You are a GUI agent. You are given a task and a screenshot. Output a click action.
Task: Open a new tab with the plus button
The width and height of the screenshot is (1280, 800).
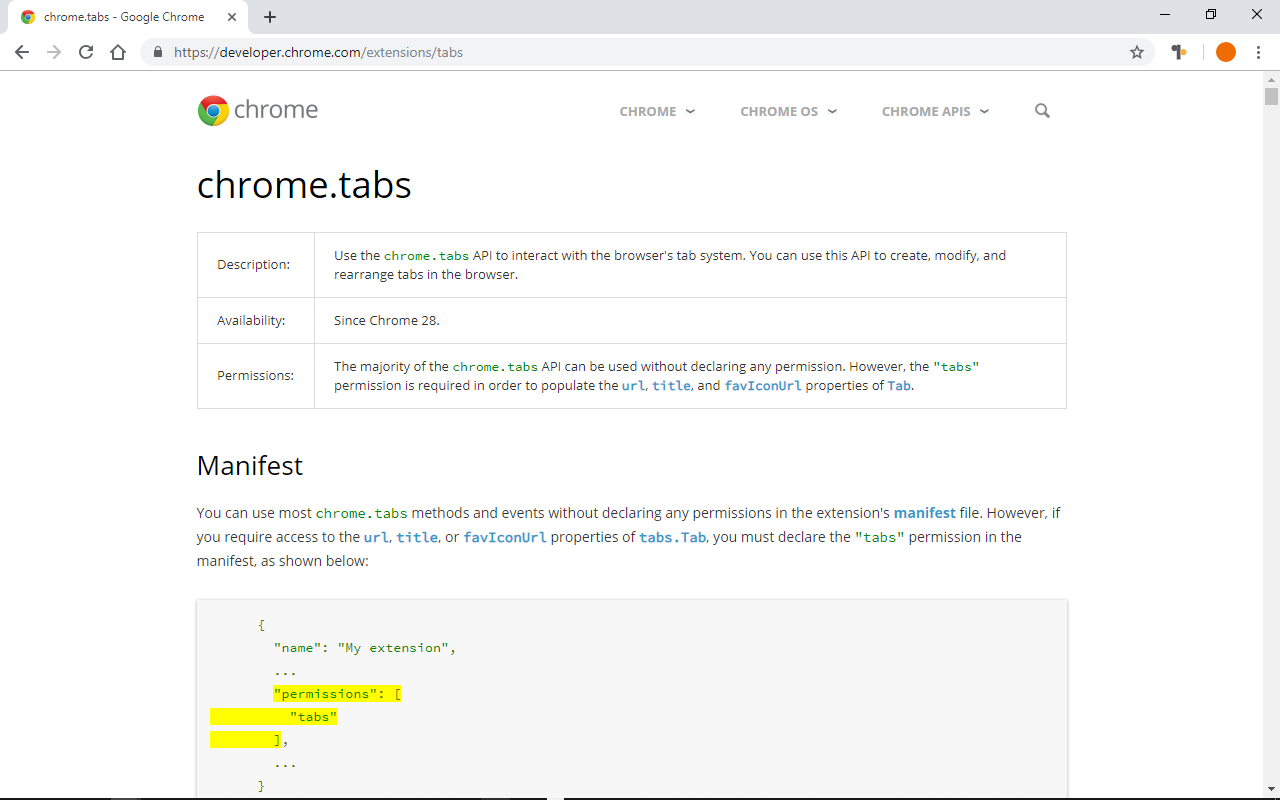270,17
